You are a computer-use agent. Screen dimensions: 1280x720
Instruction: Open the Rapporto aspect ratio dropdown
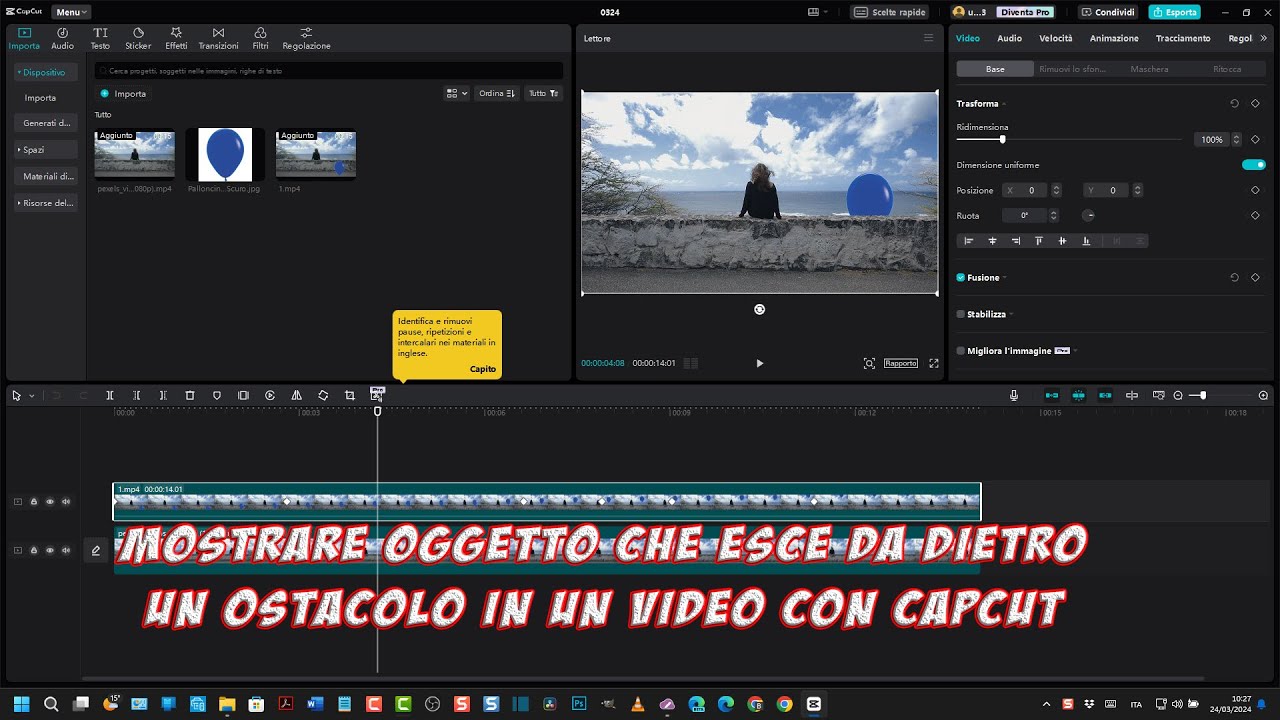tap(901, 363)
